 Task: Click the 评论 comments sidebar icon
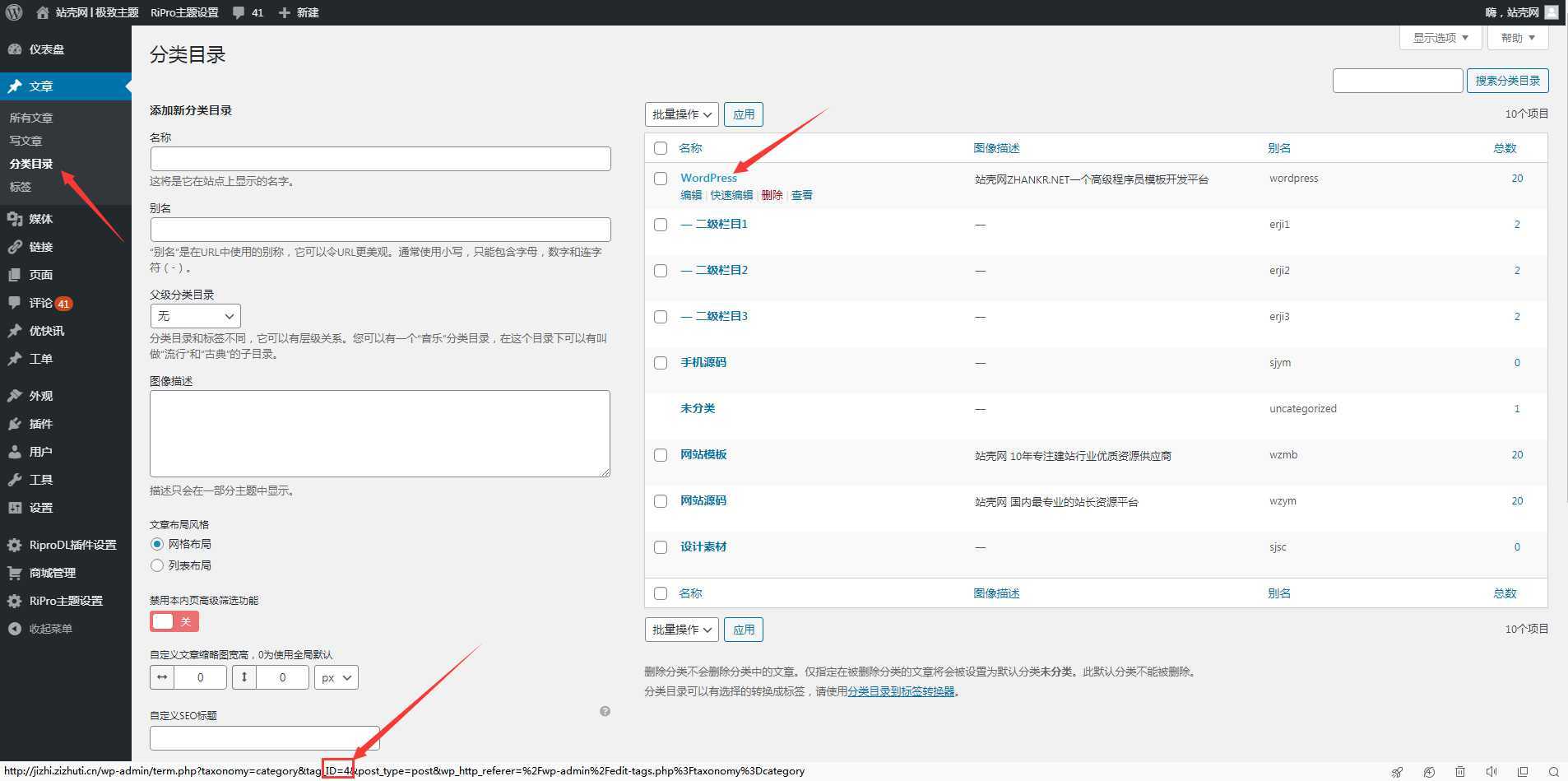point(15,303)
